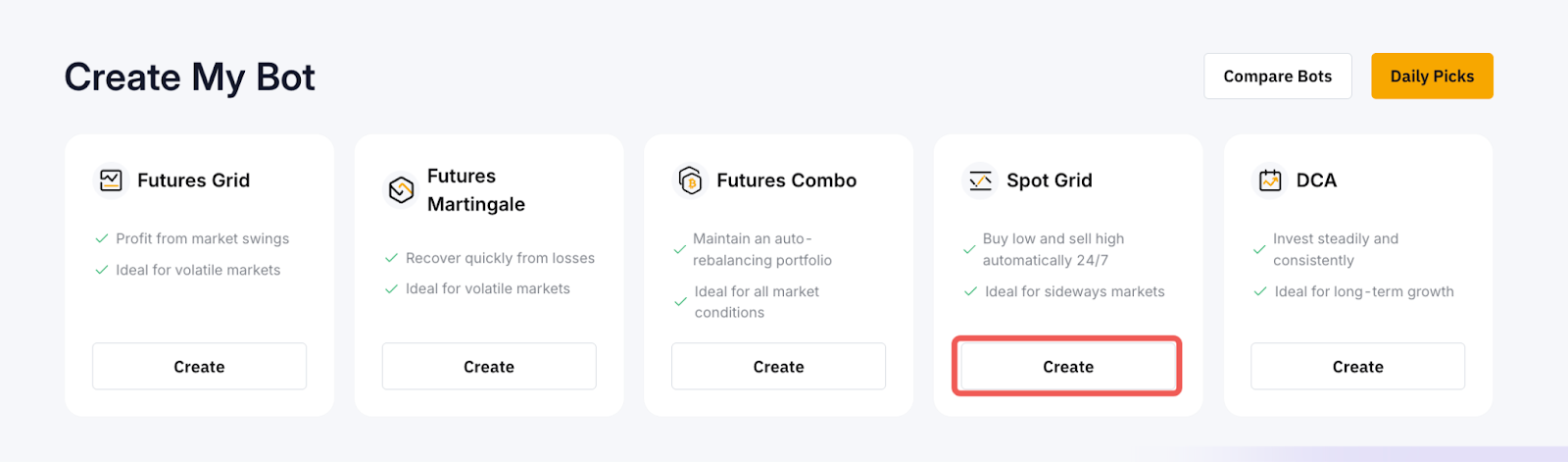Click the 'Create My Bot' heading
This screenshot has height=462, width=1568.
[190, 77]
